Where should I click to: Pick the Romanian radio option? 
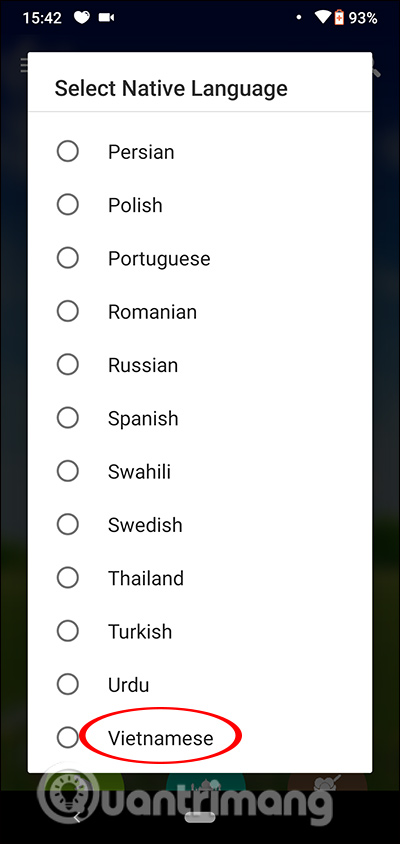[68, 311]
